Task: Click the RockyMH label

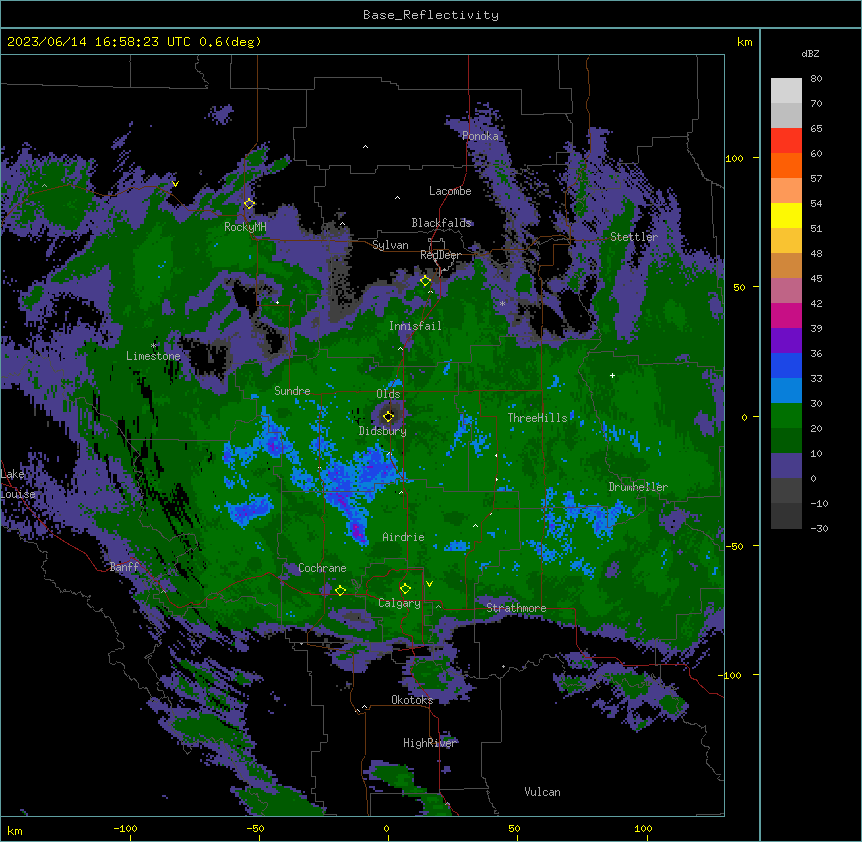Action: [245, 227]
